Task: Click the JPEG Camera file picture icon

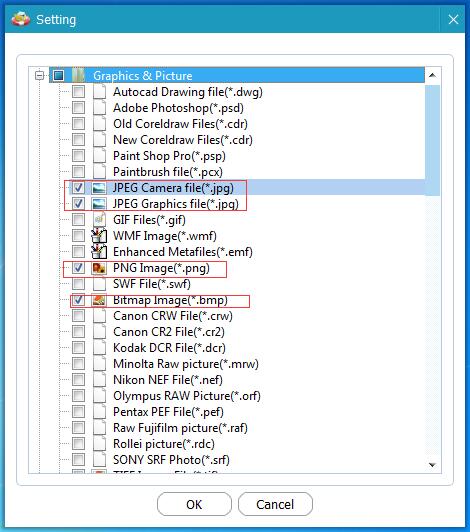Action: pyautogui.click(x=99, y=188)
